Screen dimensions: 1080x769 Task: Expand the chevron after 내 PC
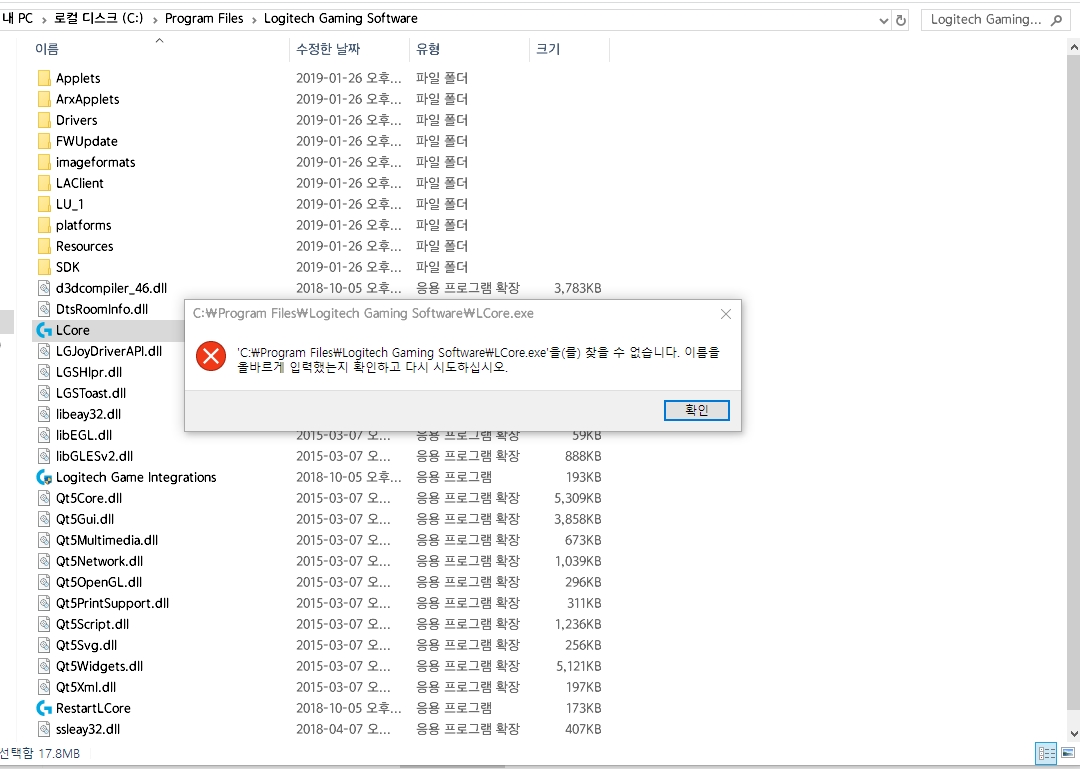43,20
